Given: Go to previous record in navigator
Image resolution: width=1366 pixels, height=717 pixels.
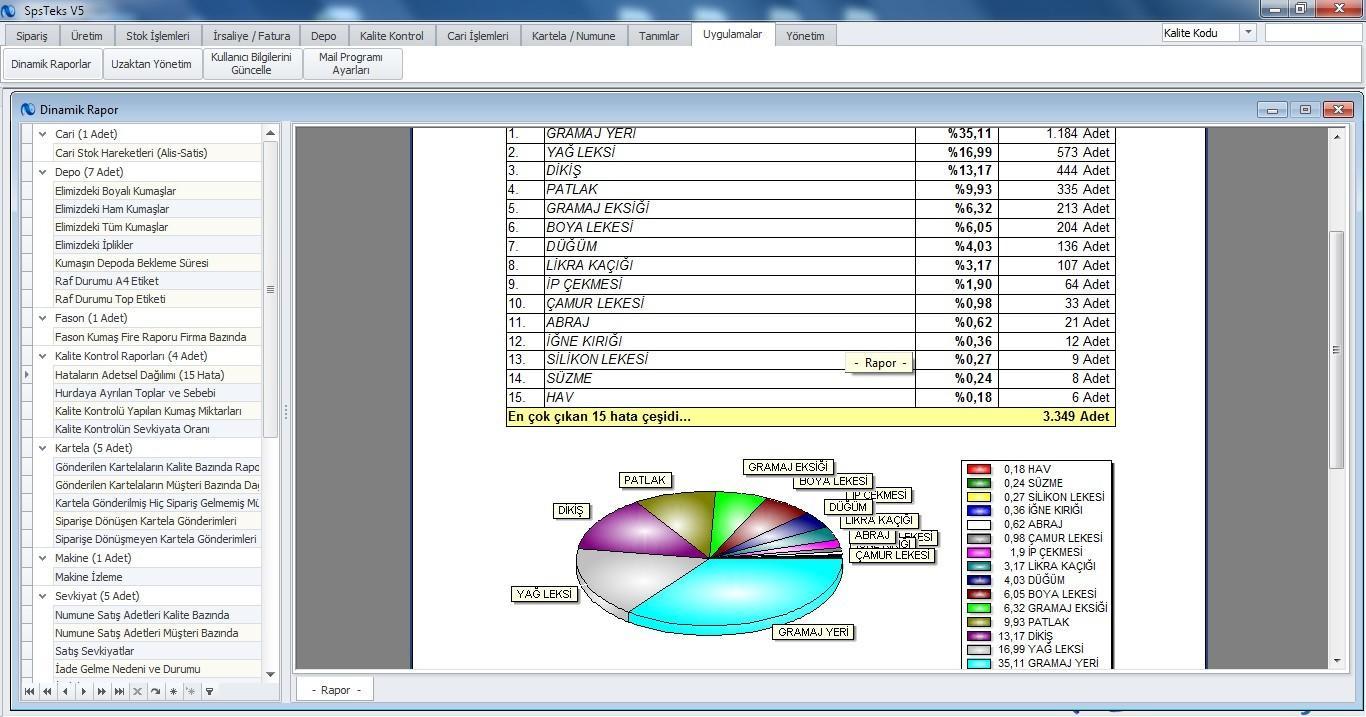Looking at the screenshot, I should (65, 691).
